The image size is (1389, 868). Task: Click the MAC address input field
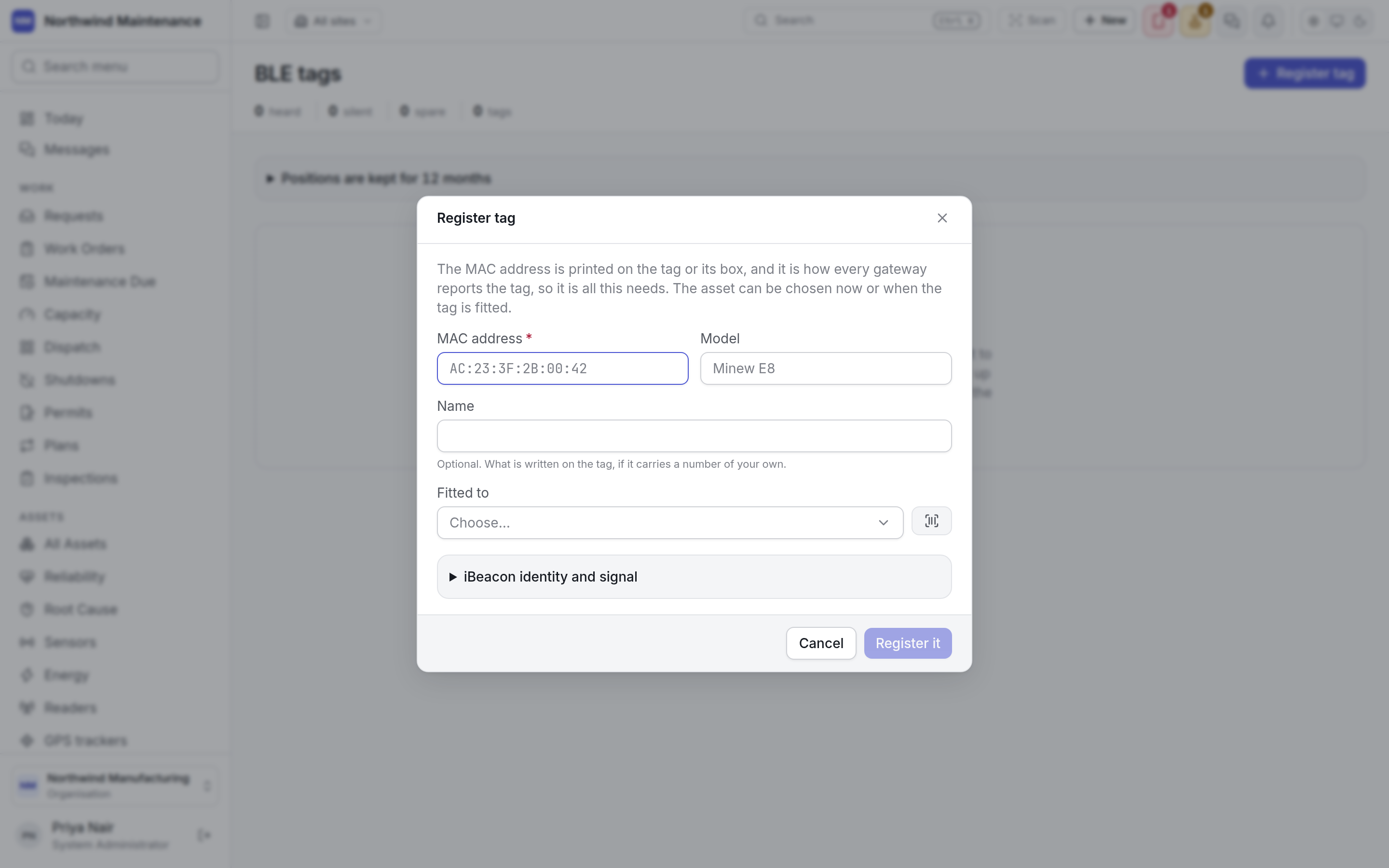click(562, 368)
